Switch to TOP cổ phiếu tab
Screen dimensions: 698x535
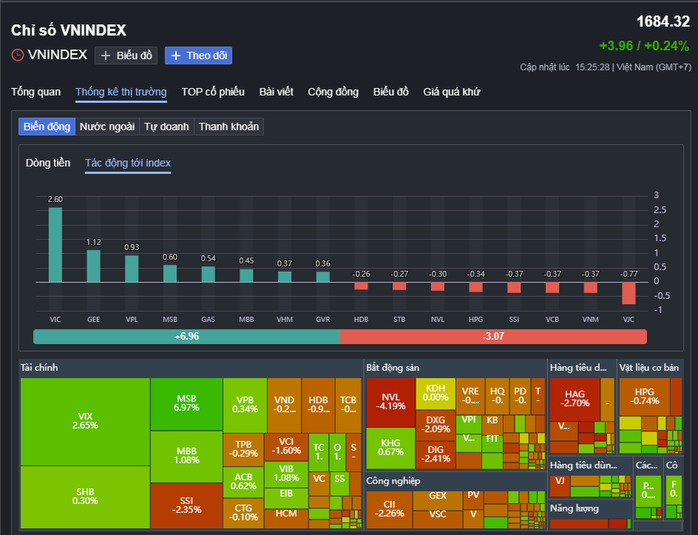pos(213,92)
